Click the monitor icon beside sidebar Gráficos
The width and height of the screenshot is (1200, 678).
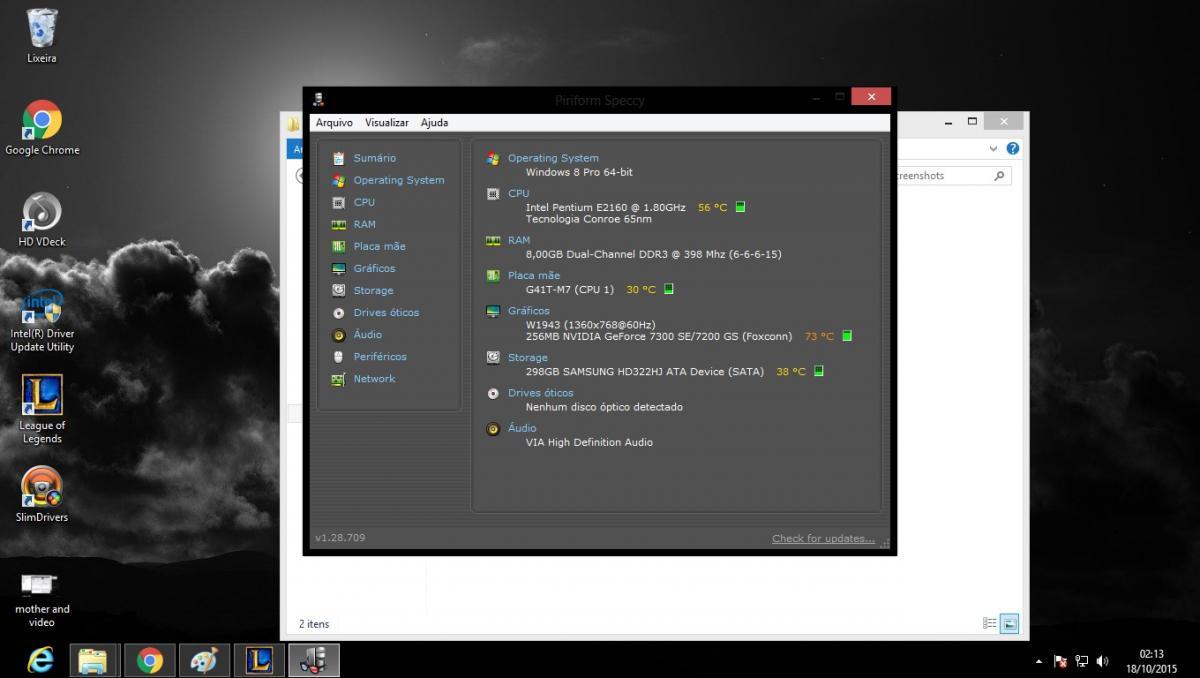(x=338, y=268)
